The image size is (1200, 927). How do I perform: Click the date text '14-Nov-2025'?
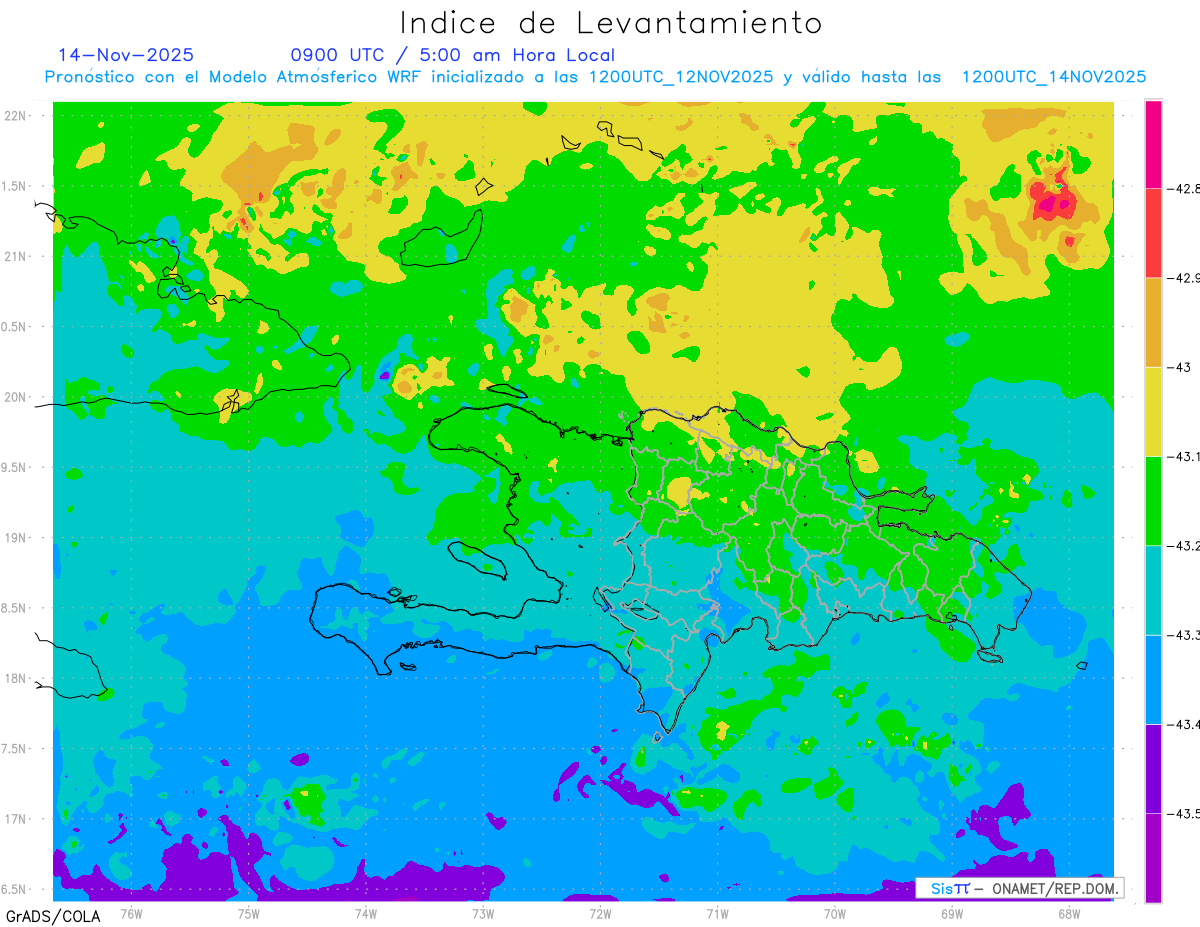tap(126, 55)
